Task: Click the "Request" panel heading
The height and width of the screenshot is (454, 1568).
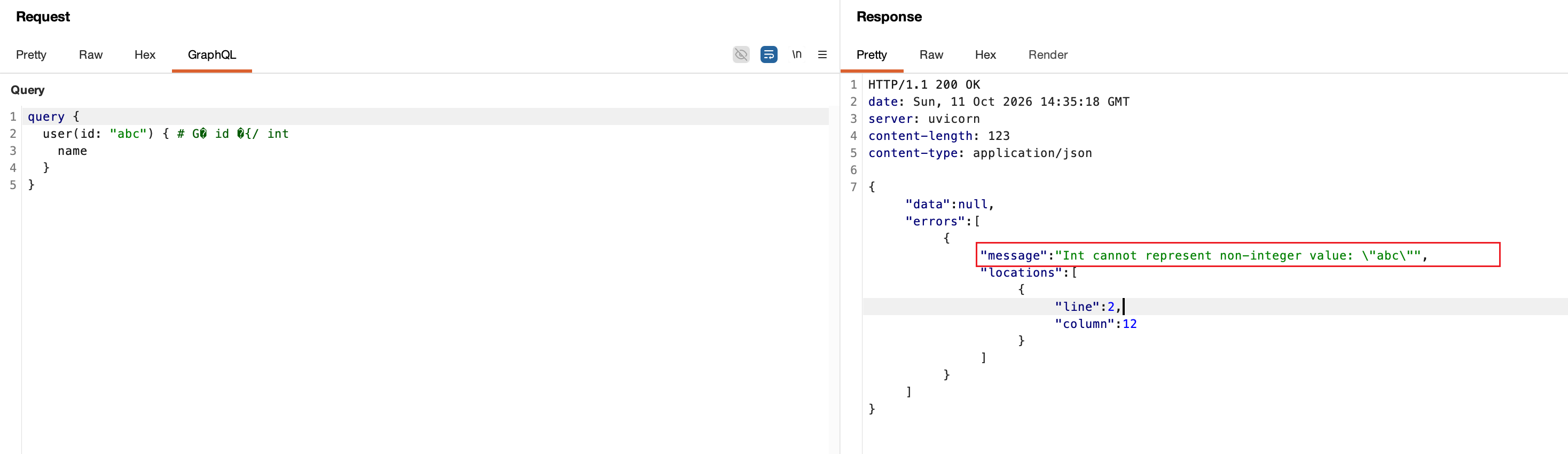Action: 43,17
